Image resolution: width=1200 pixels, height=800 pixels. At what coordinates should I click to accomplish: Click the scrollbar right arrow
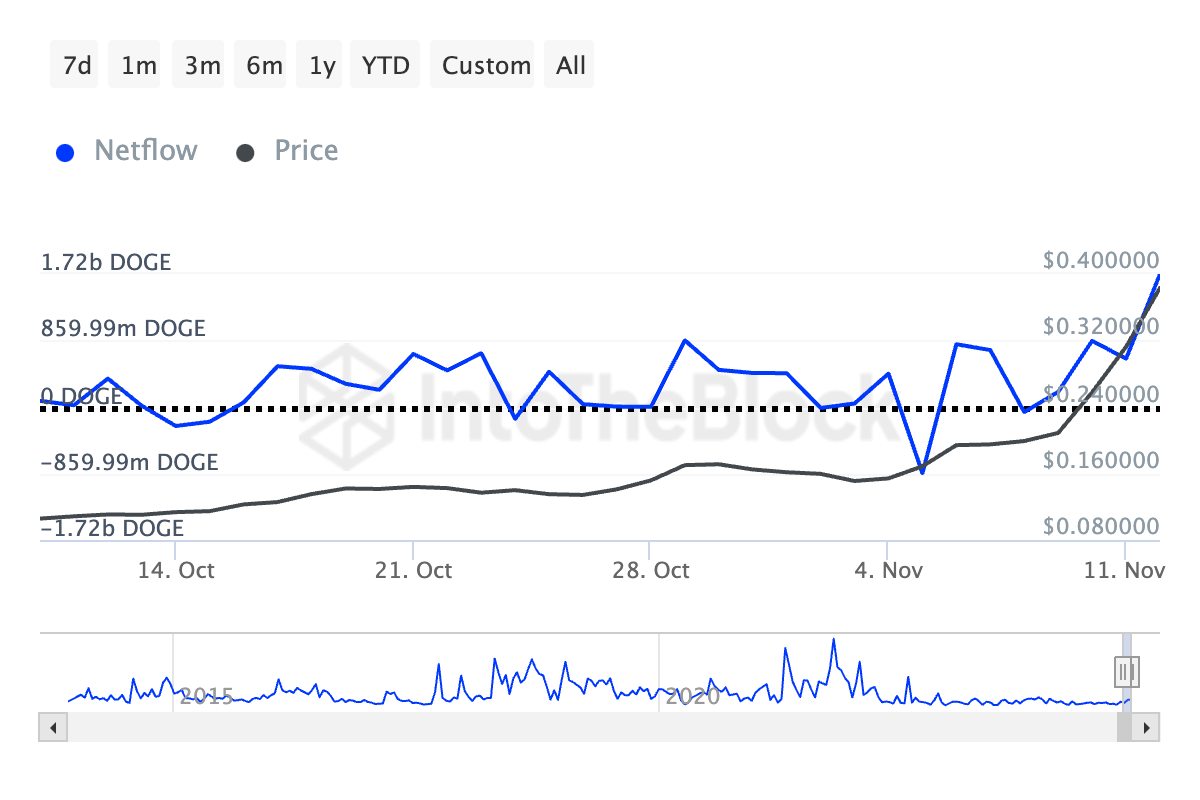[1148, 727]
